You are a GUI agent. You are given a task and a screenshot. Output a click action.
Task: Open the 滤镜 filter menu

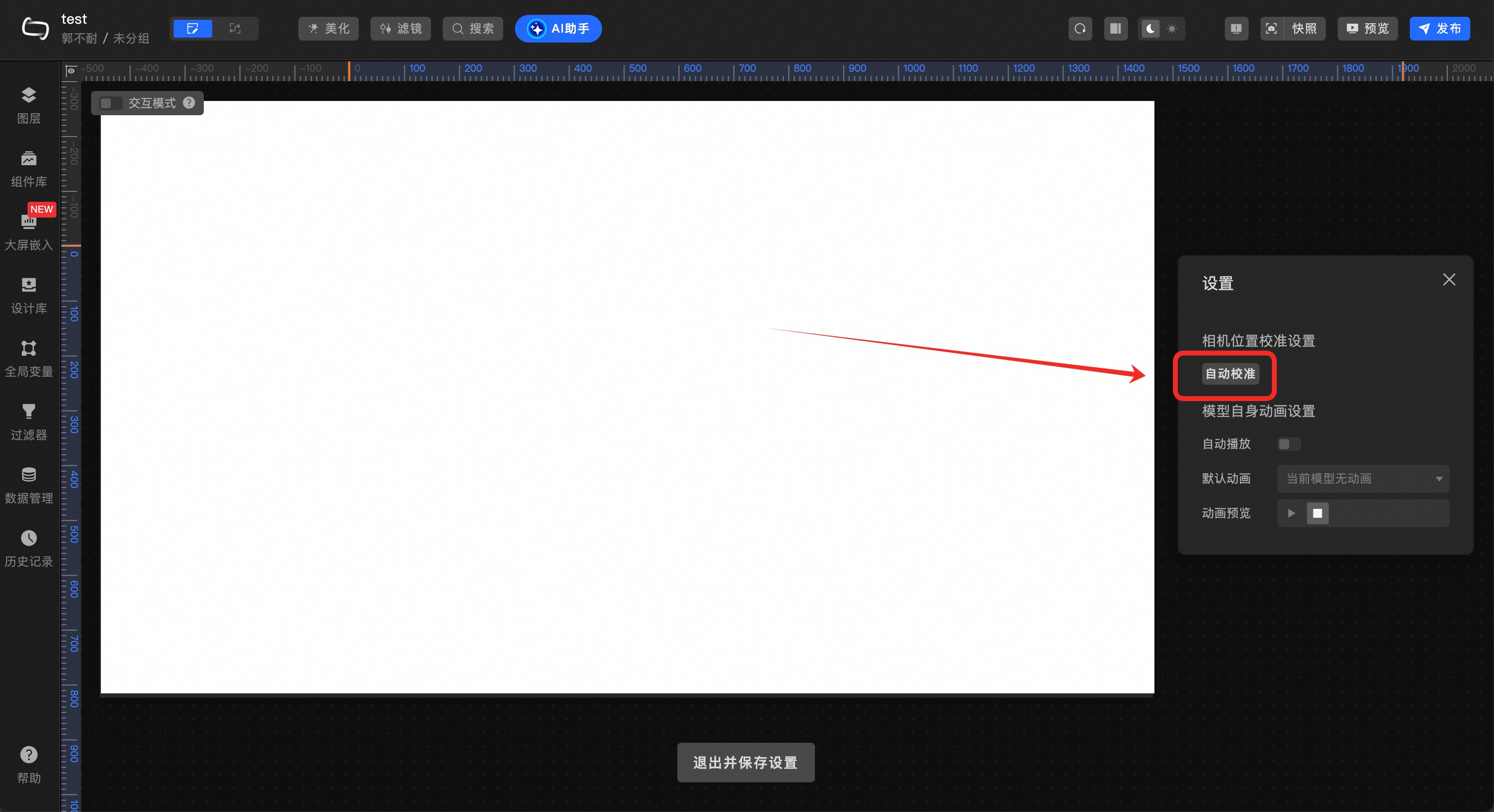tap(400, 28)
